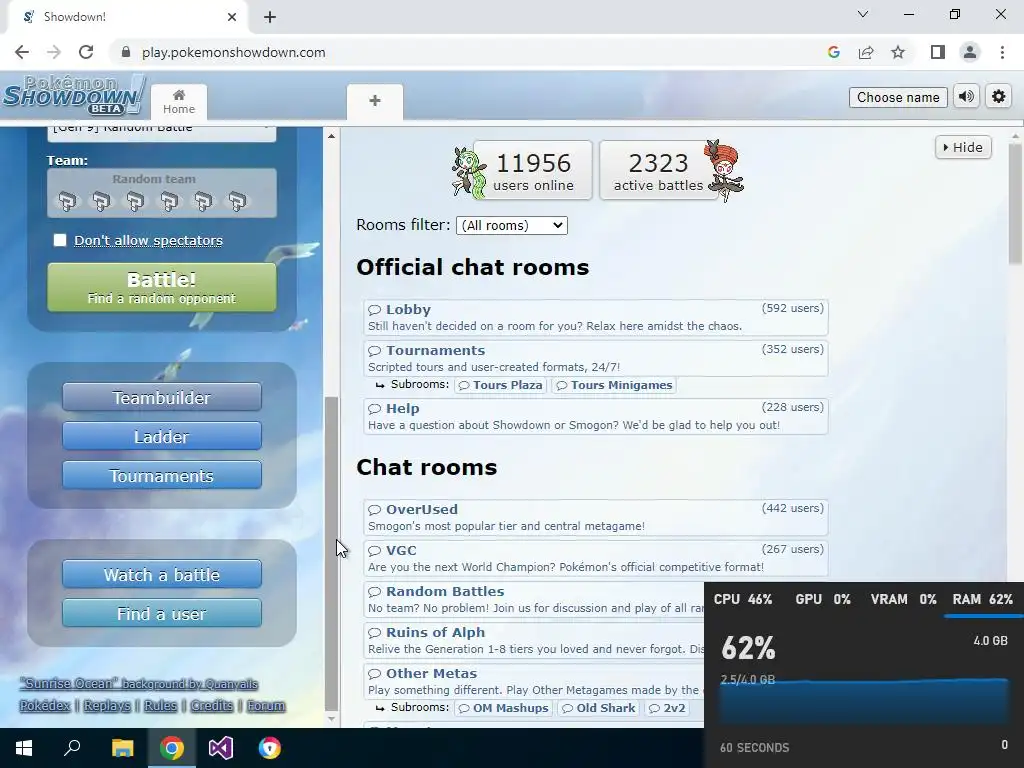Click the Pokémon Showdown logo

[x=74, y=96]
